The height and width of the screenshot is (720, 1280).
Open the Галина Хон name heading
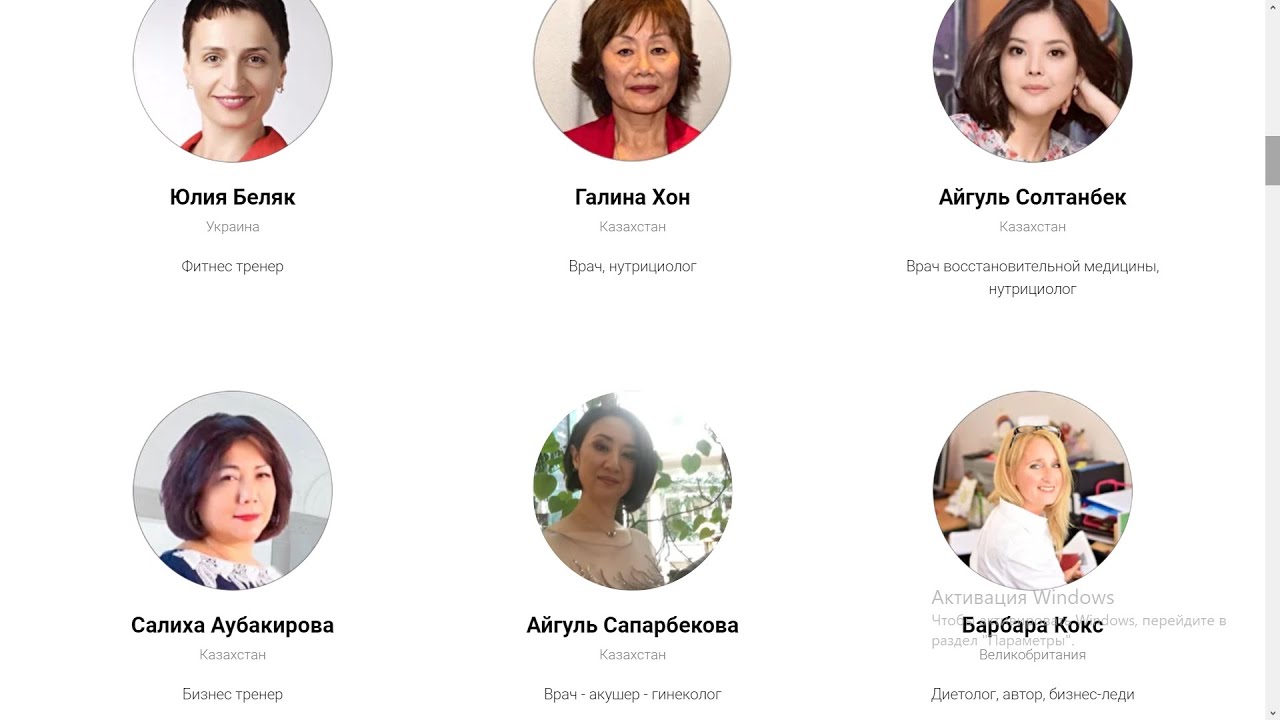tap(633, 197)
